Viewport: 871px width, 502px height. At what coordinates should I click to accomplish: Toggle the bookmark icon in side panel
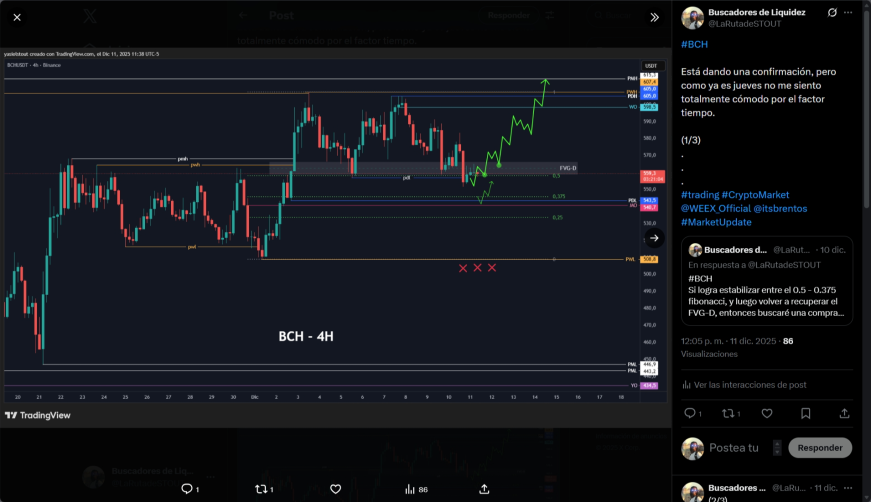coord(805,413)
